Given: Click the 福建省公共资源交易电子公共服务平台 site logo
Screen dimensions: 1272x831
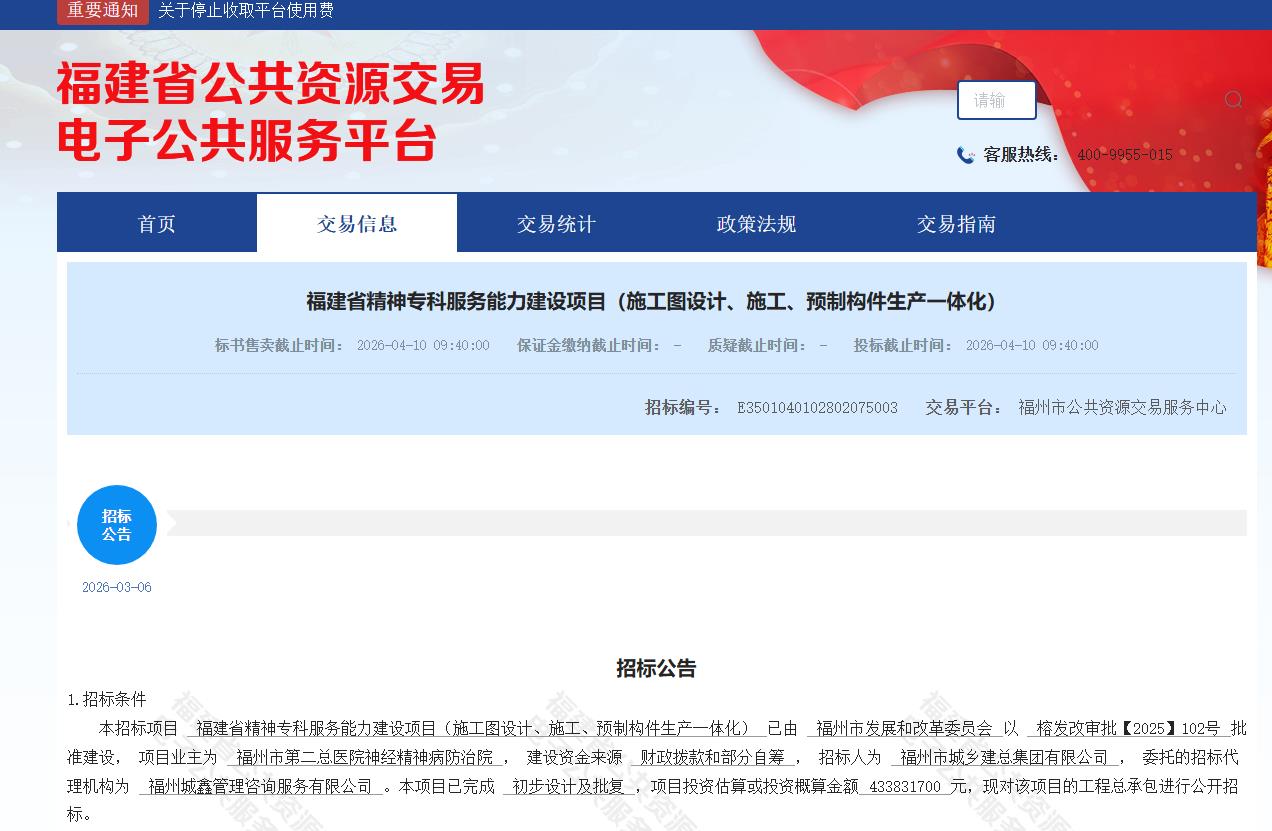Looking at the screenshot, I should click(270, 112).
